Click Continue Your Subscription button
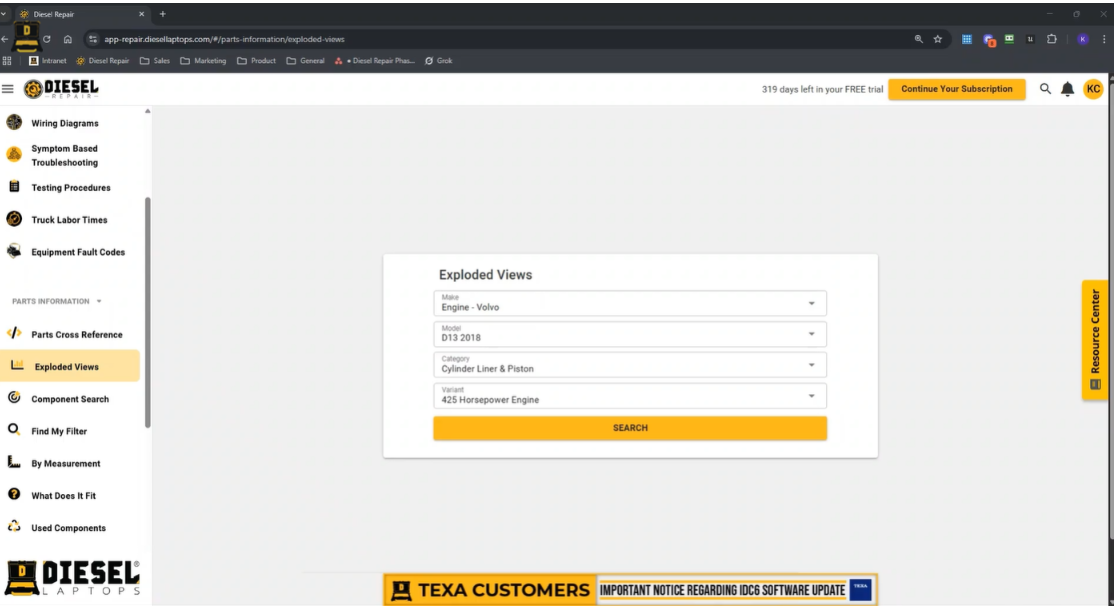Image resolution: width=1119 pixels, height=614 pixels. pos(956,89)
